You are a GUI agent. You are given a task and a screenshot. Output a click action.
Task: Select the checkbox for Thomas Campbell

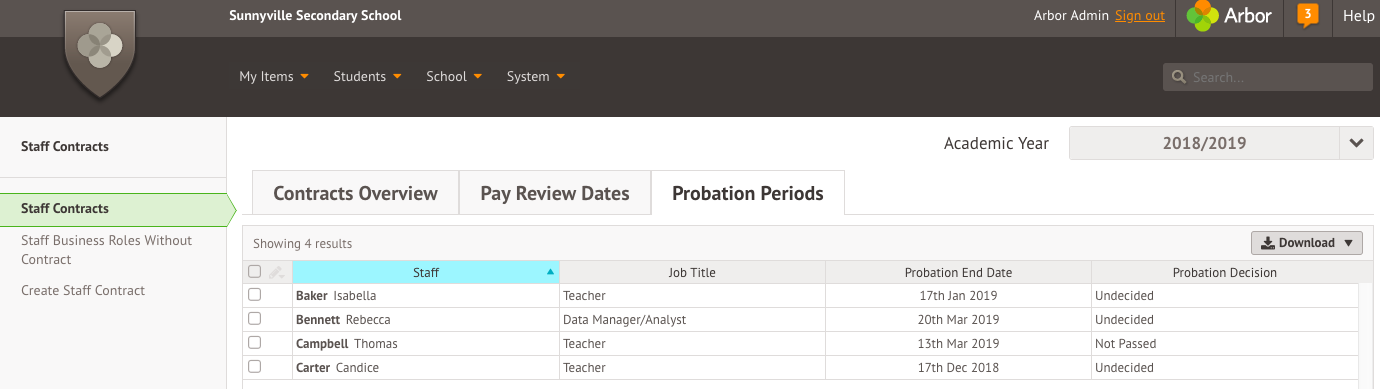[x=254, y=343]
